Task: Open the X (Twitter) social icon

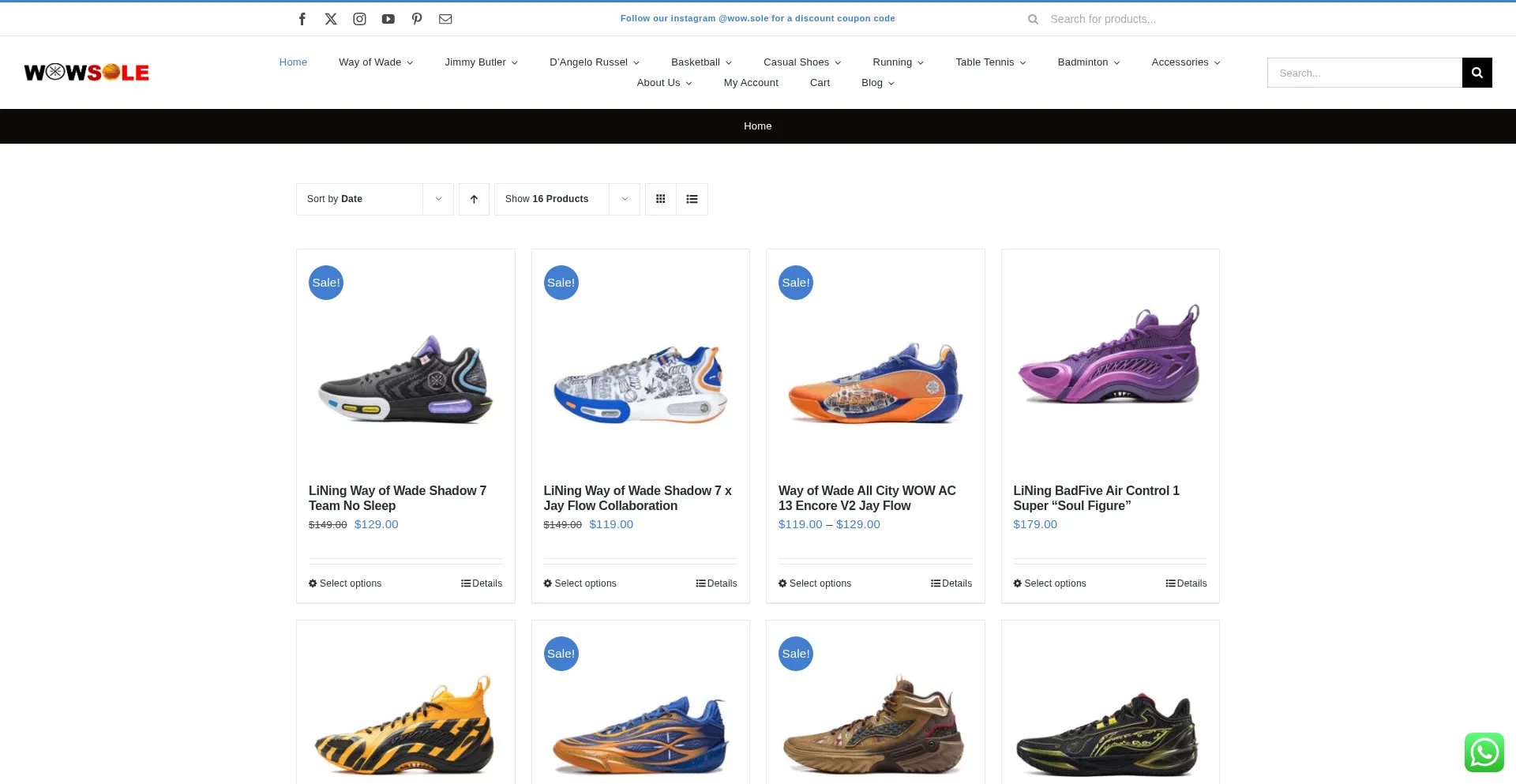Action: pos(331,19)
